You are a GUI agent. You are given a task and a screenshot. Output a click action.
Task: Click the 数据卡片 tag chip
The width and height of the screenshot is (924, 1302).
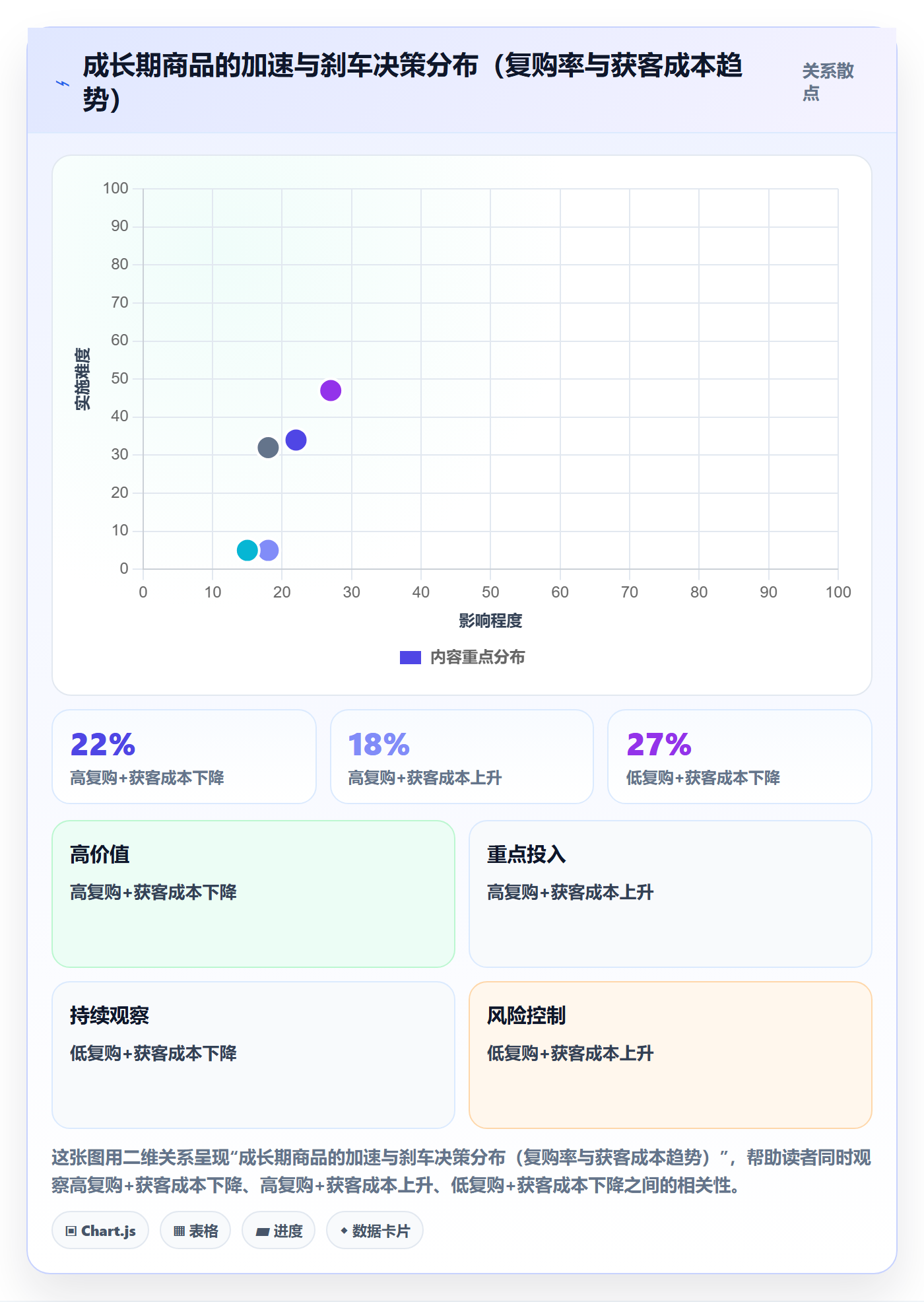(375, 1231)
